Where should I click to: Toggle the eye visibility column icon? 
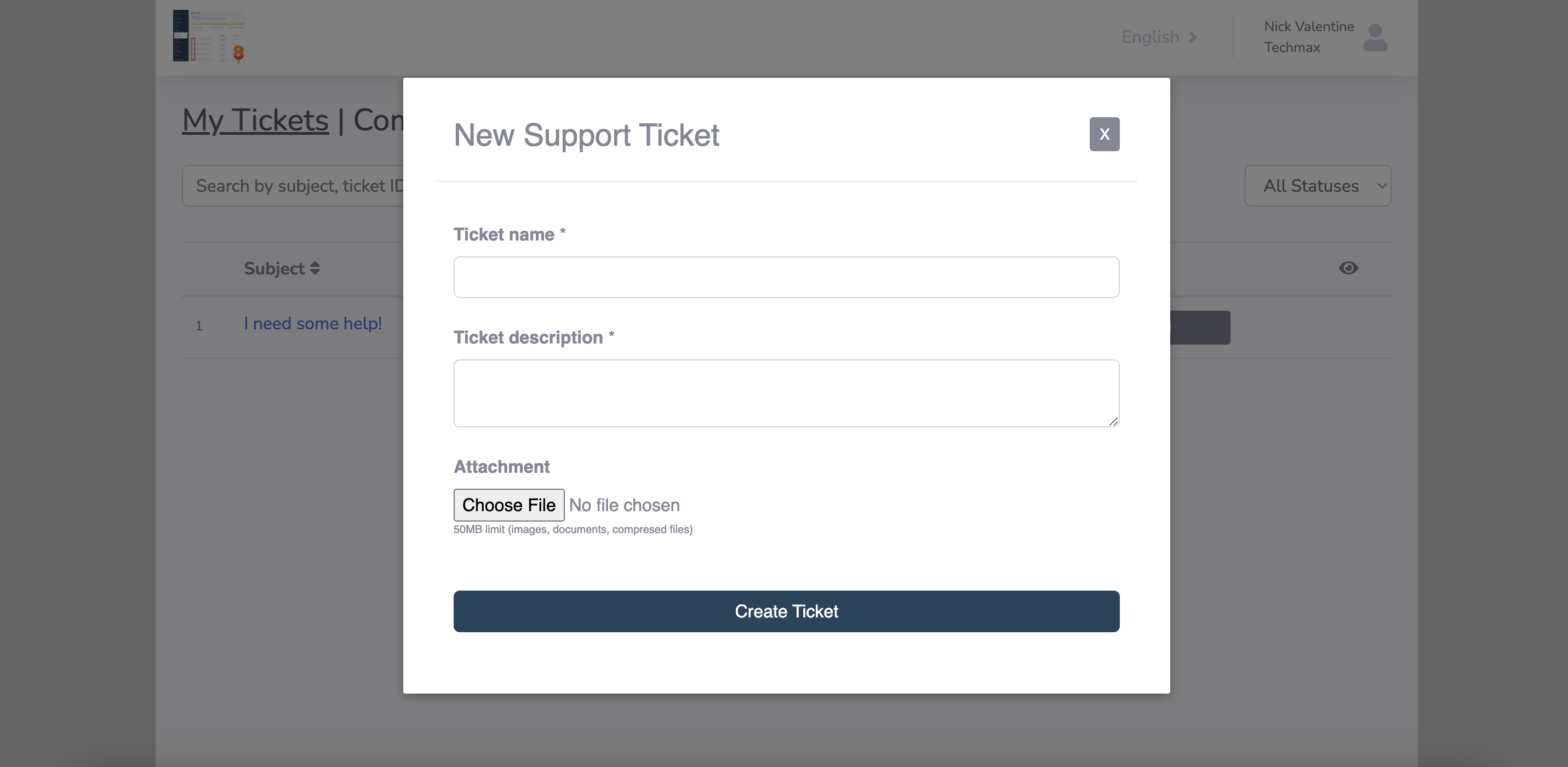click(x=1348, y=268)
